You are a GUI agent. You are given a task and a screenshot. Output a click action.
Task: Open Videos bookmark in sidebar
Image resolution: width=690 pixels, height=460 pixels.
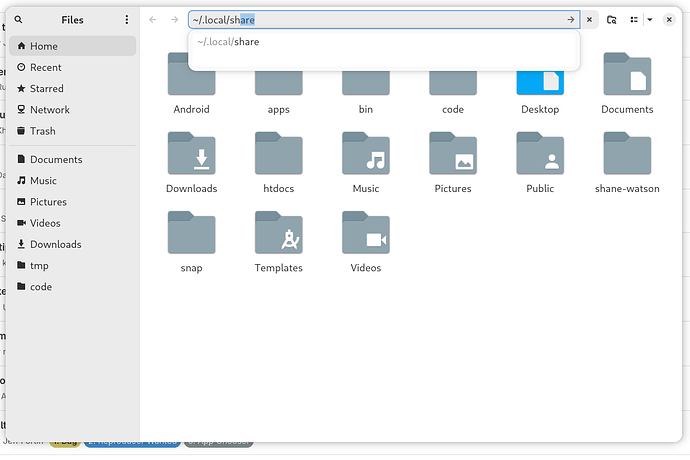tap(73, 223)
